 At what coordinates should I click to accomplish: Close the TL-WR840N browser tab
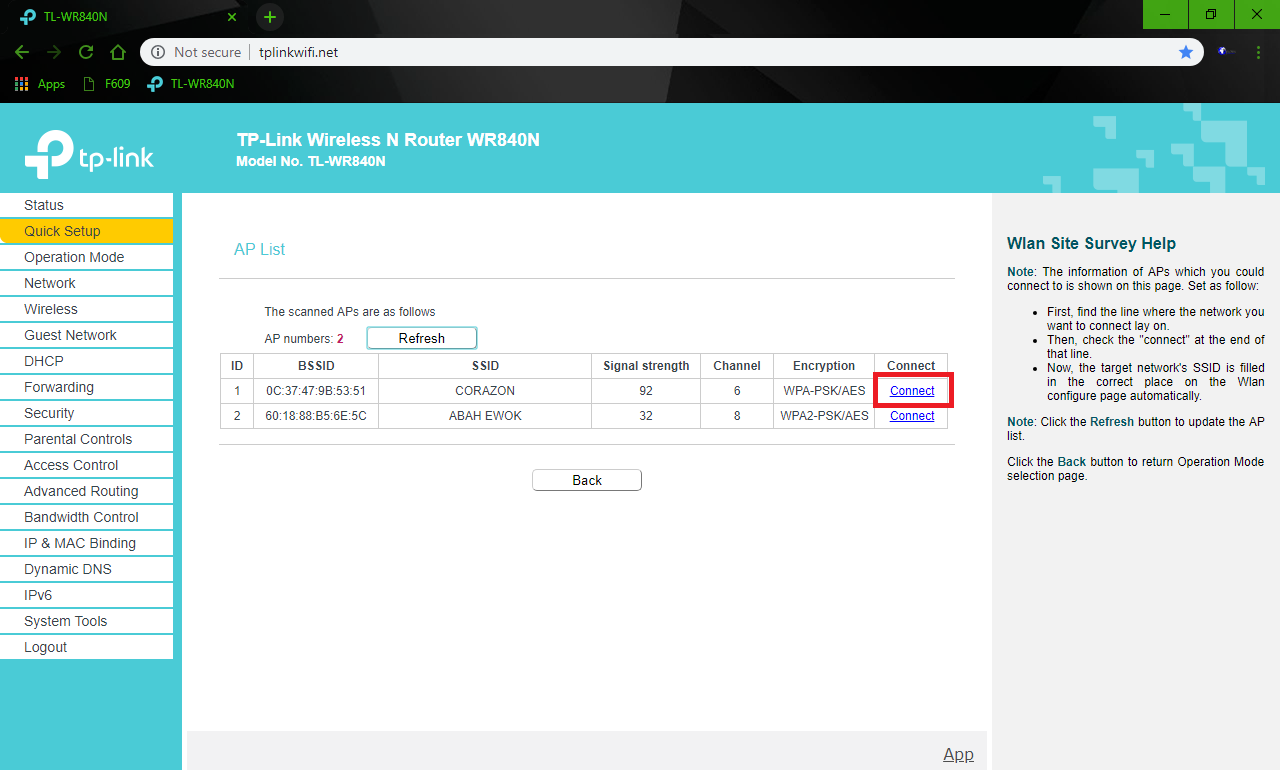tap(232, 17)
